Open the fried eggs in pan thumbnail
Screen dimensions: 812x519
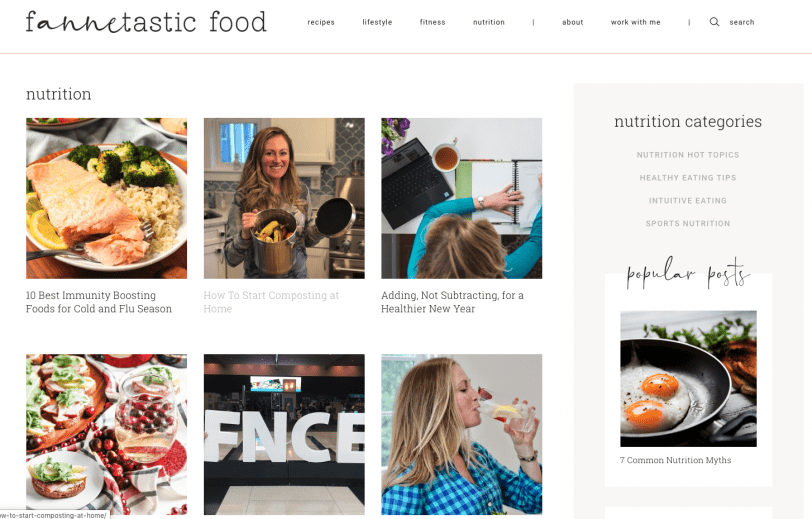[x=688, y=379]
